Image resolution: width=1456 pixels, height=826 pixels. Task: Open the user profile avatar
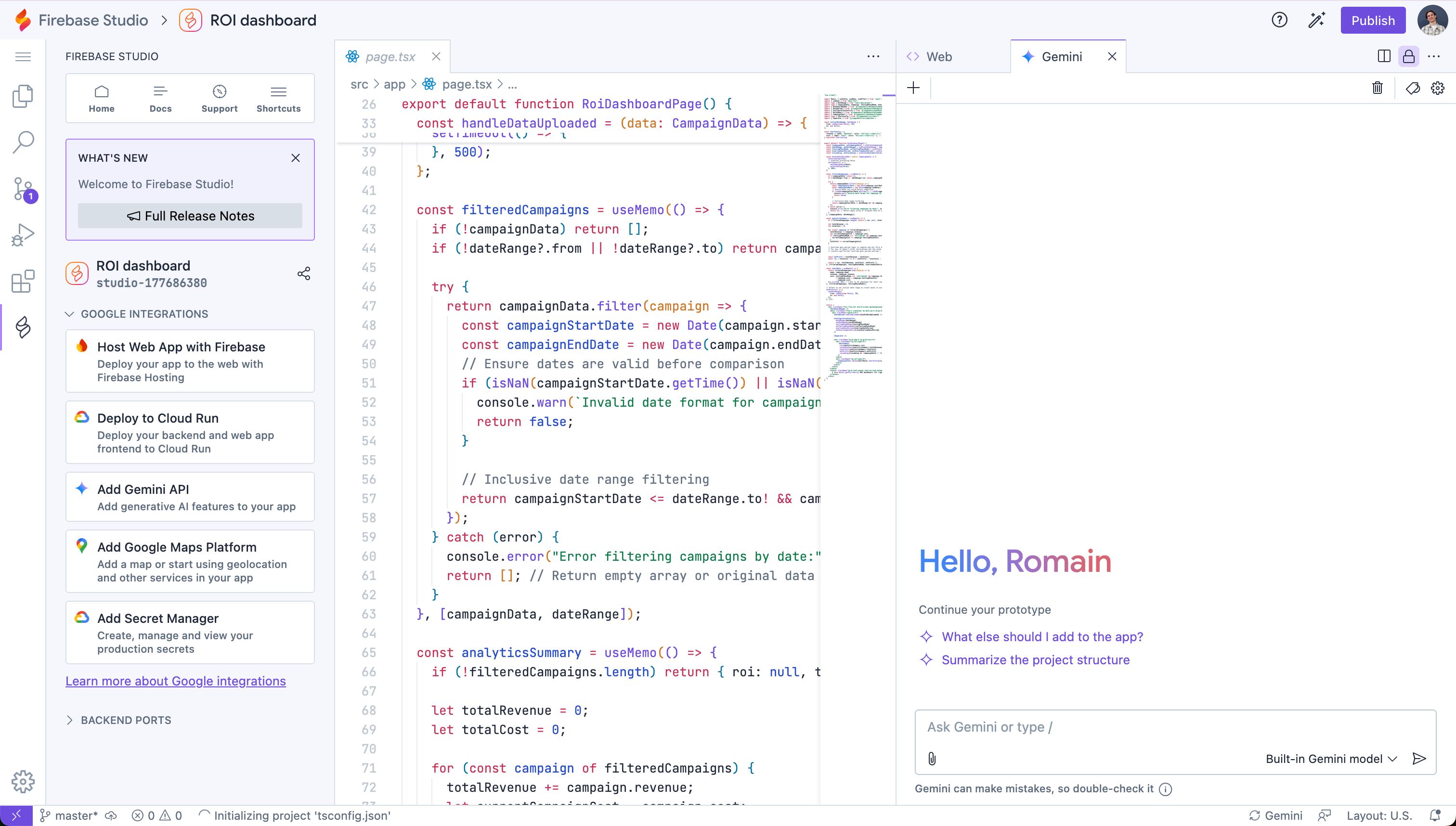1433,20
